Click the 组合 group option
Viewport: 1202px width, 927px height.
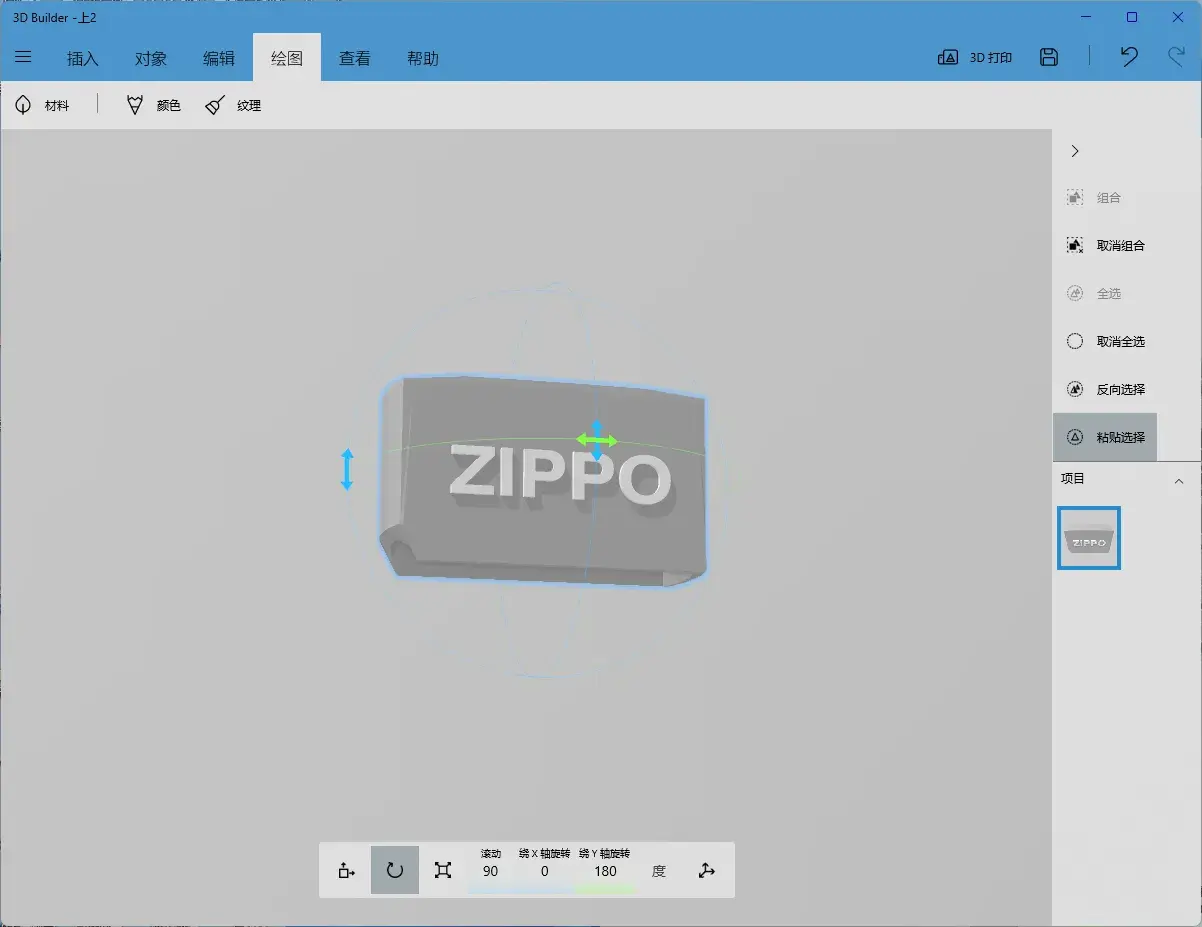pos(1105,198)
